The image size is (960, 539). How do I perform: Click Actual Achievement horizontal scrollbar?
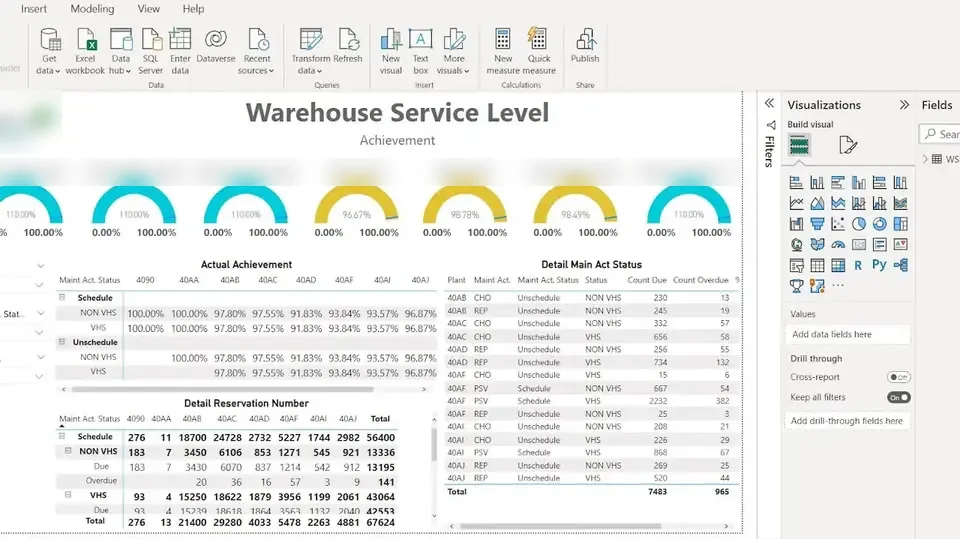click(x=222, y=389)
